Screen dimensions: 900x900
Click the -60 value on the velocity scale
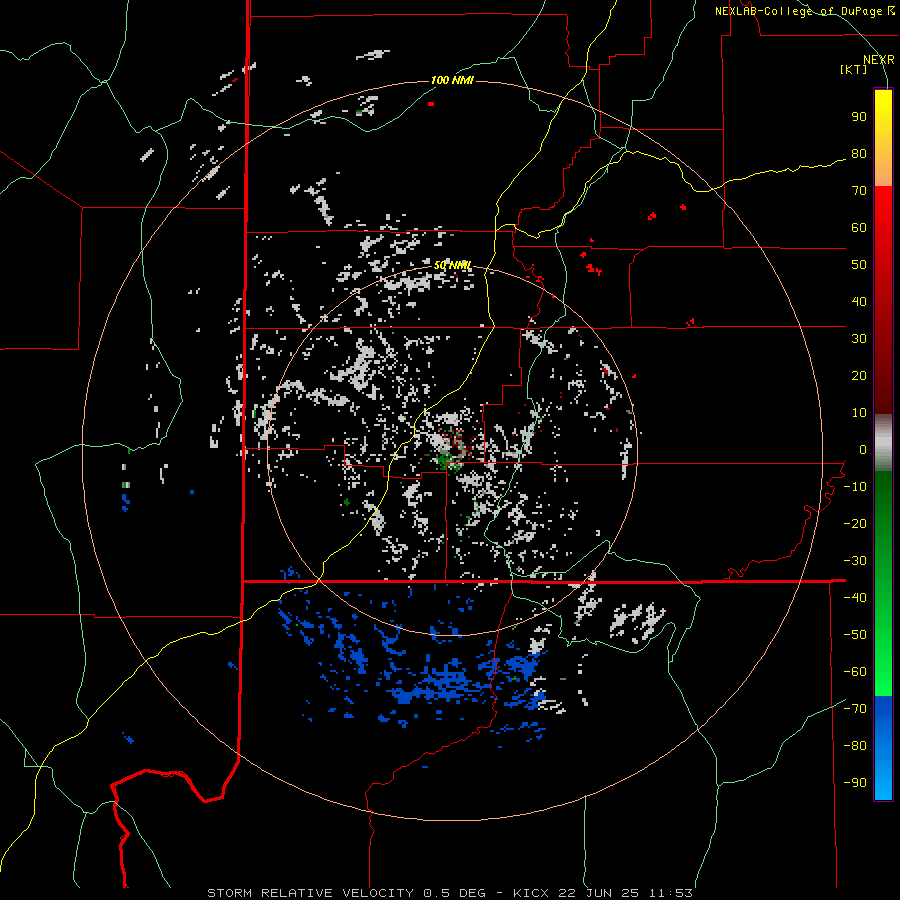855,672
